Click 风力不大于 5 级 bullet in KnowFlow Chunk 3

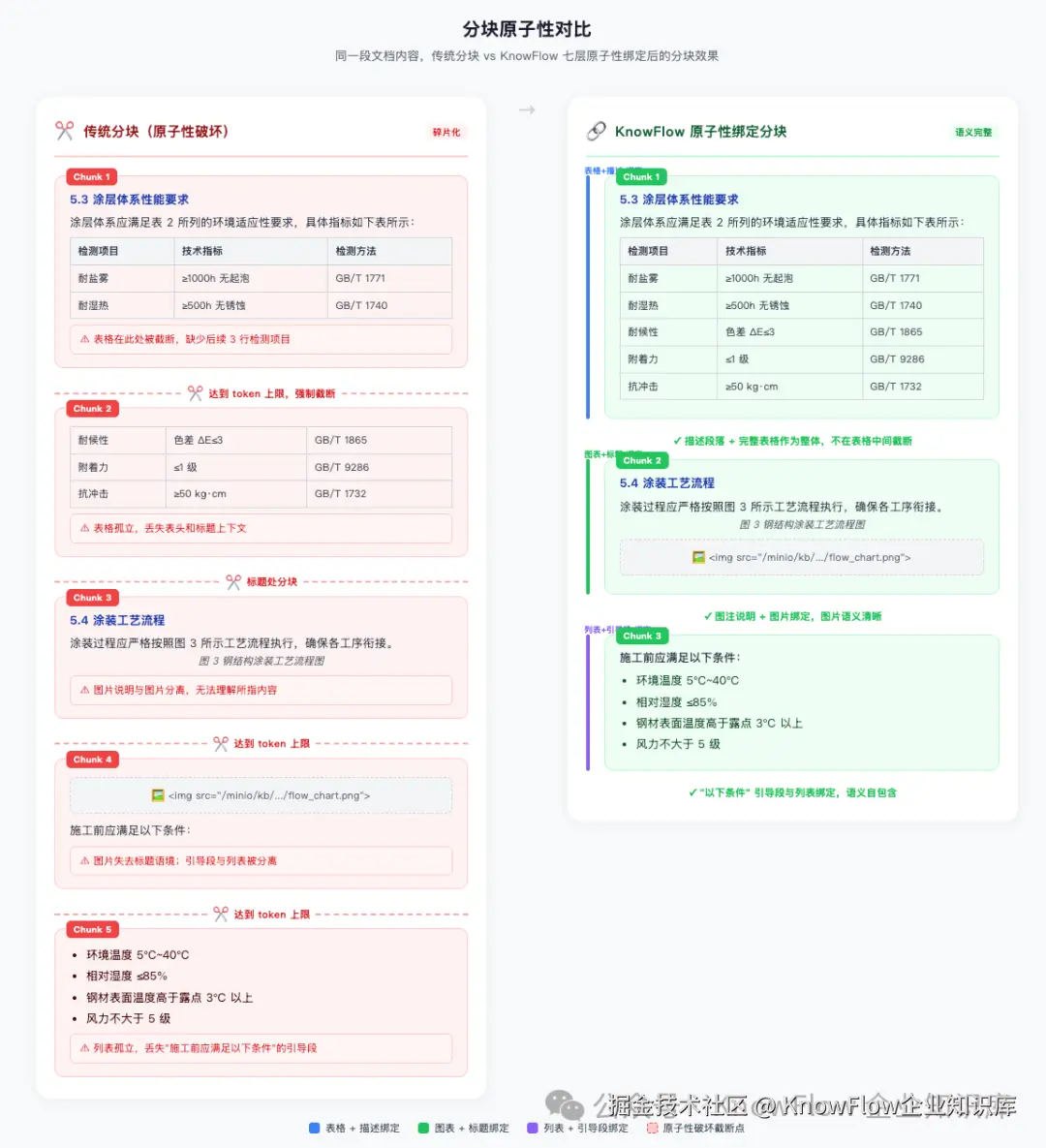tap(678, 744)
